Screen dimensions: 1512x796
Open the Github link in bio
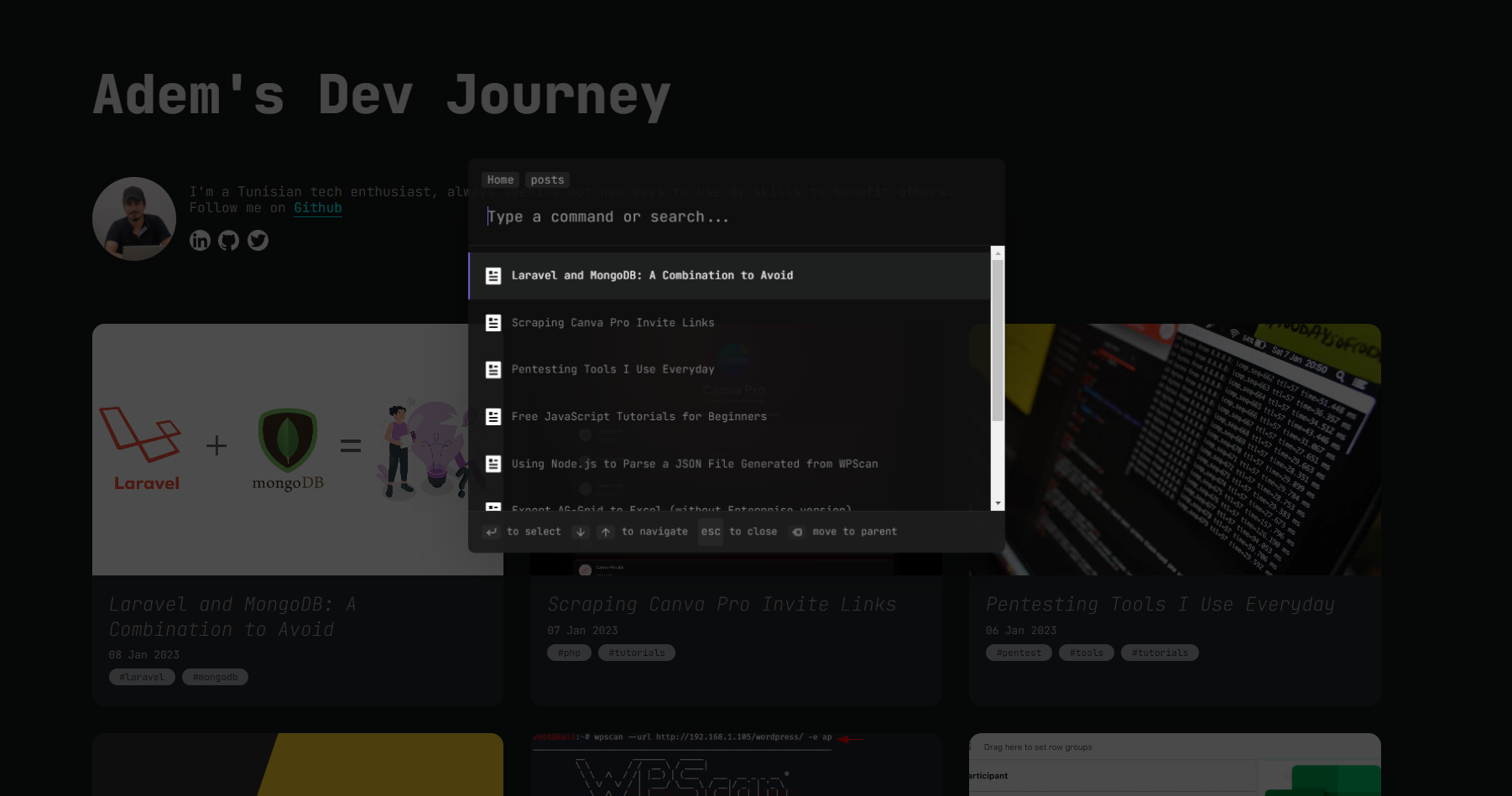[318, 208]
